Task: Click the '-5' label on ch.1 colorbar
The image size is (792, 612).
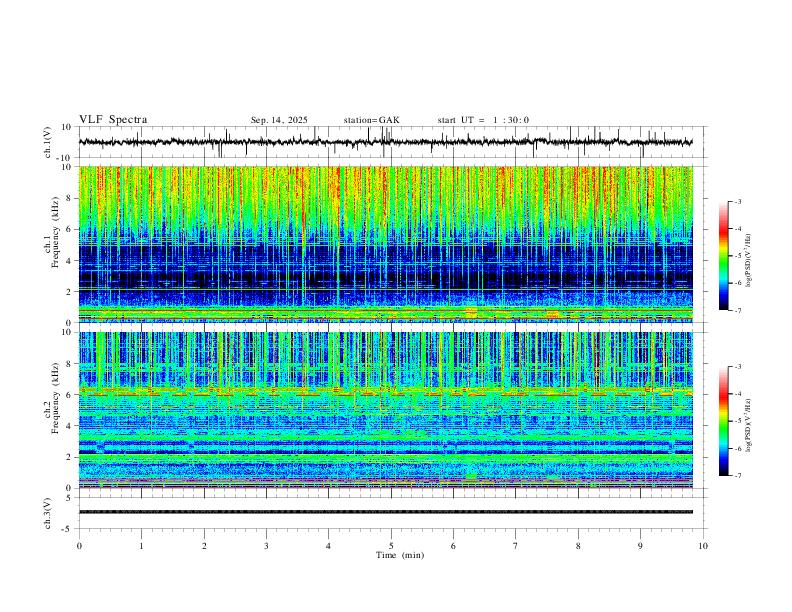Action: click(737, 256)
